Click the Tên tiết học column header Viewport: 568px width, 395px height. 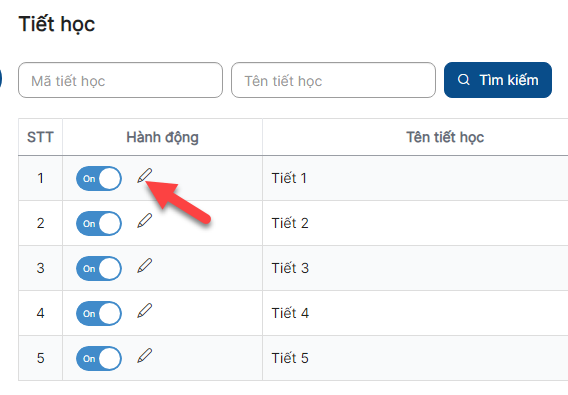pos(445,137)
